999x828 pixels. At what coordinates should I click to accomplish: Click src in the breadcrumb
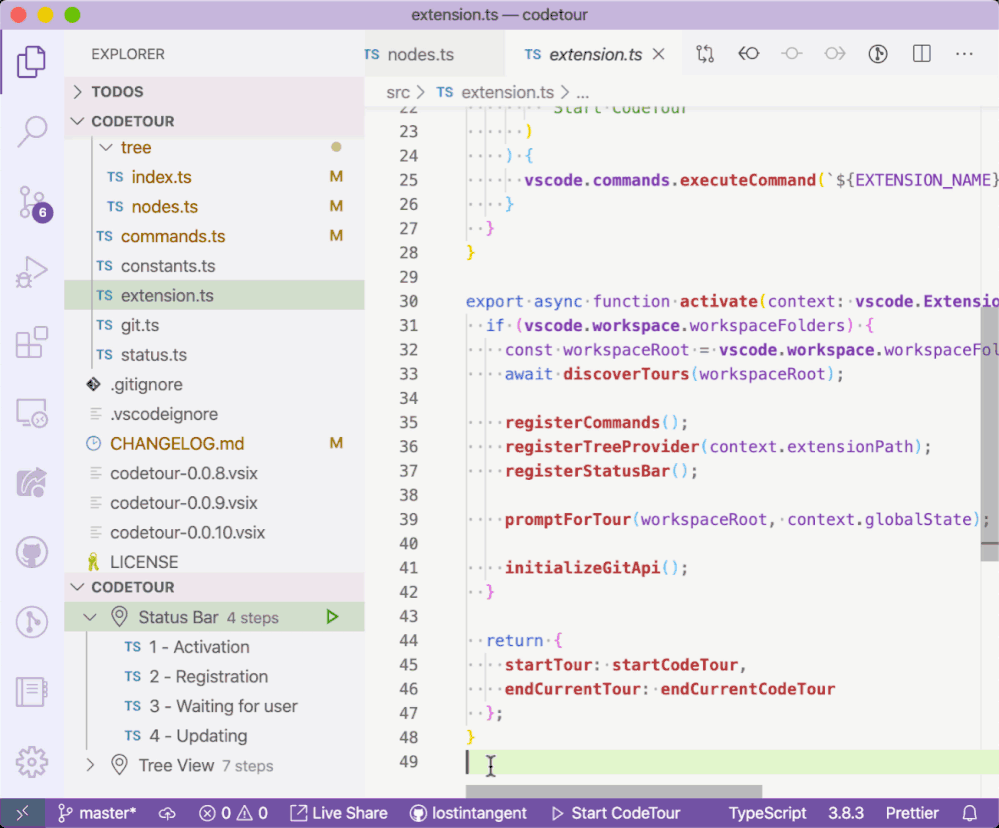[398, 92]
